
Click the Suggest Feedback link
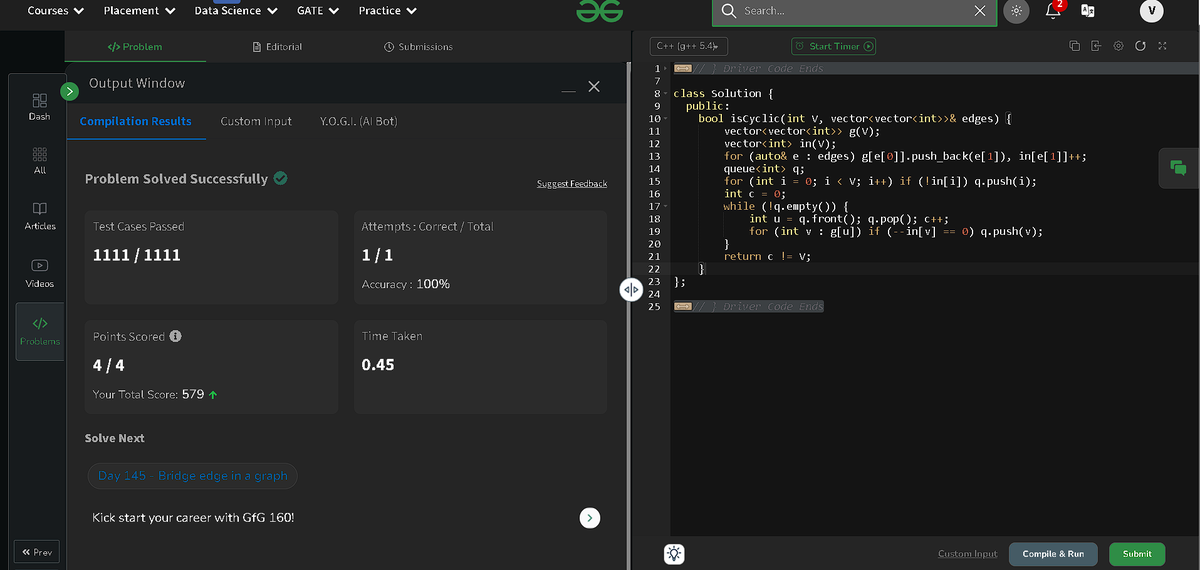pyautogui.click(x=572, y=183)
